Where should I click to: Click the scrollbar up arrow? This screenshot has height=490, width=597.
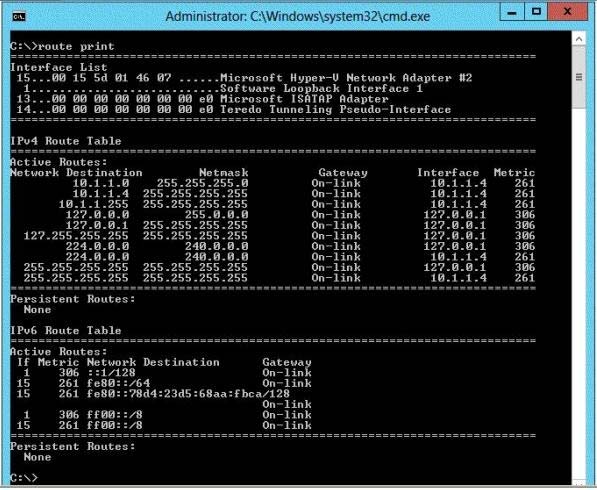coord(579,39)
